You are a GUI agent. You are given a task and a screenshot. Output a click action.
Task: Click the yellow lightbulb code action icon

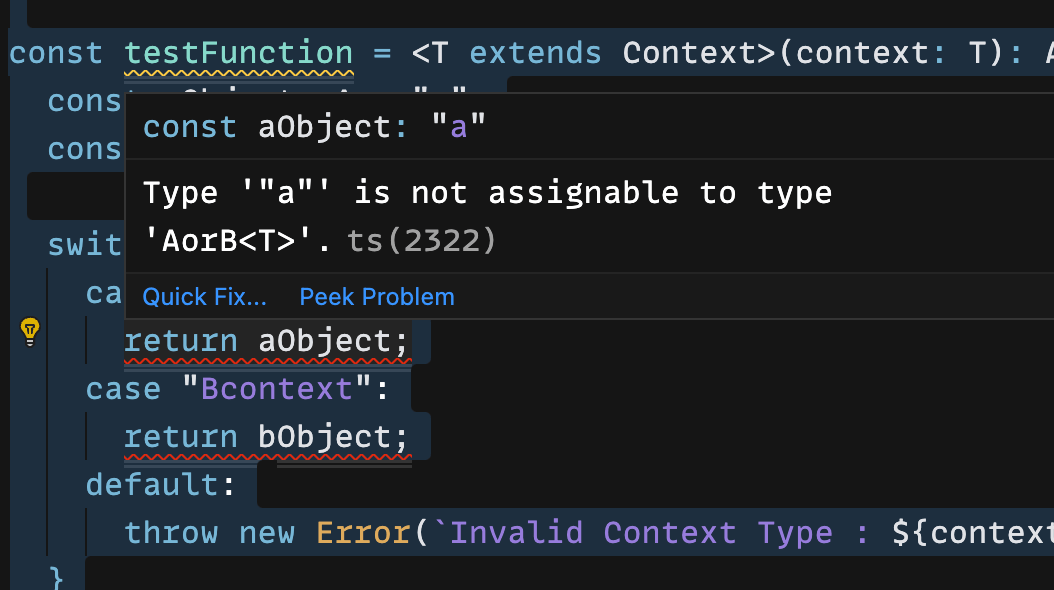[30, 330]
